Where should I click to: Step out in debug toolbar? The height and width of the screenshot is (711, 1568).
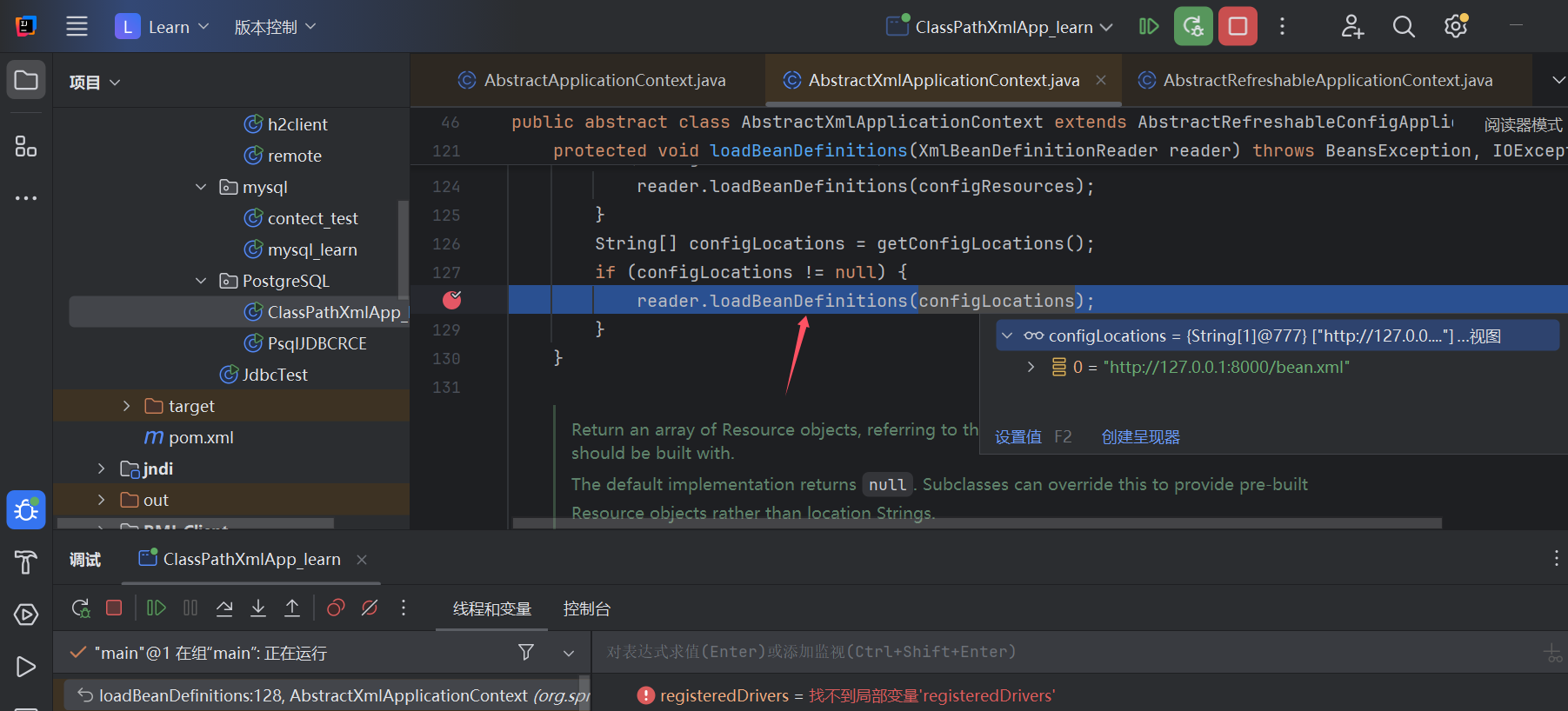[x=292, y=608]
